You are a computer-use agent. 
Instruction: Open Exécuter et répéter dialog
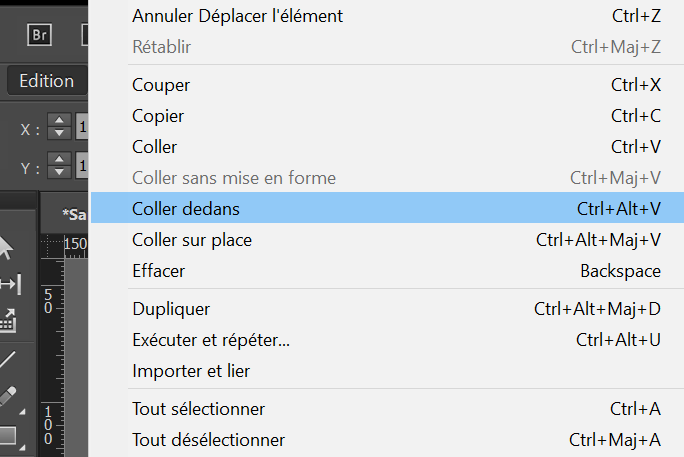pyautogui.click(x=211, y=340)
